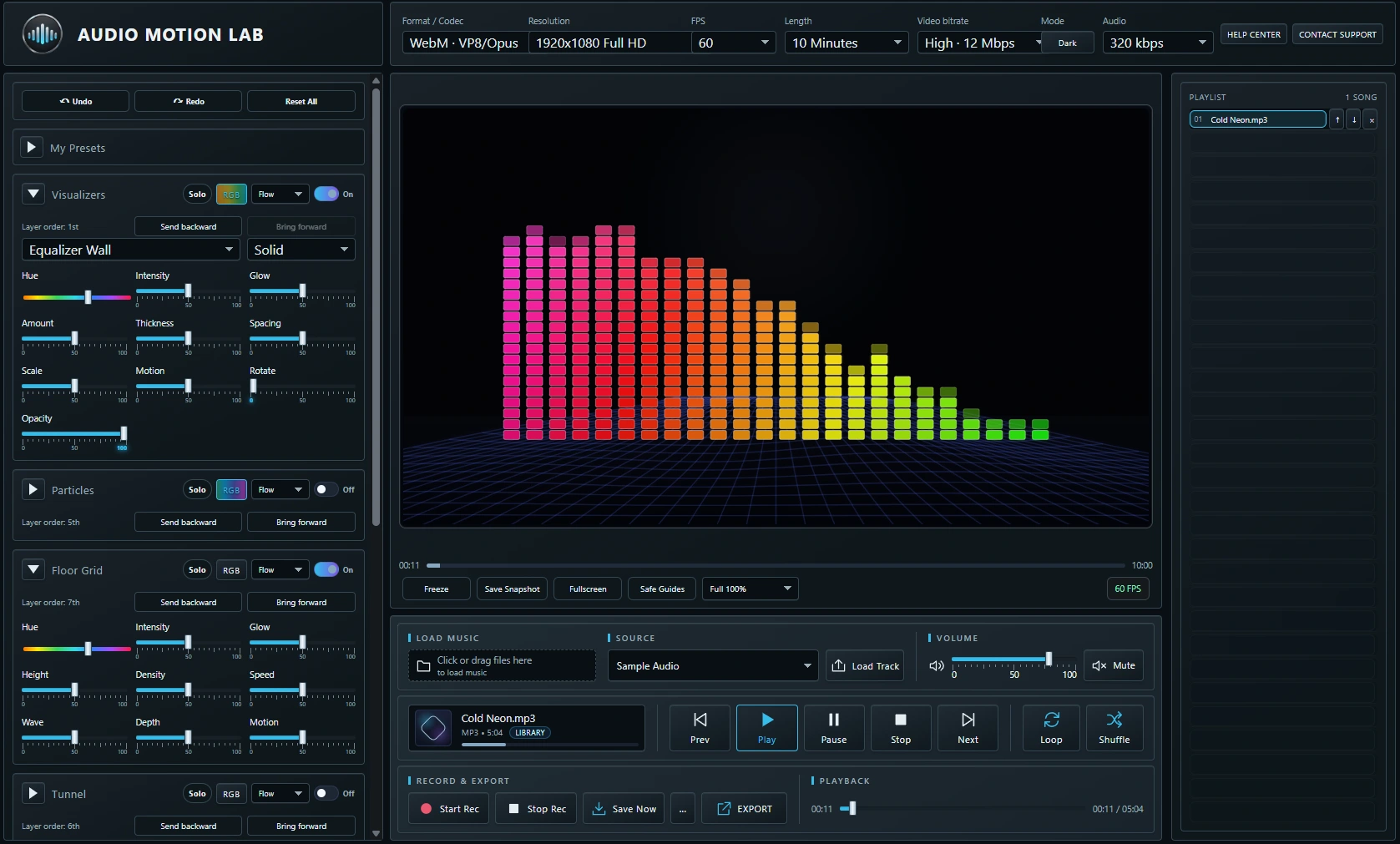This screenshot has height=844, width=1400.
Task: Click Save Now download button
Action: coord(624,808)
